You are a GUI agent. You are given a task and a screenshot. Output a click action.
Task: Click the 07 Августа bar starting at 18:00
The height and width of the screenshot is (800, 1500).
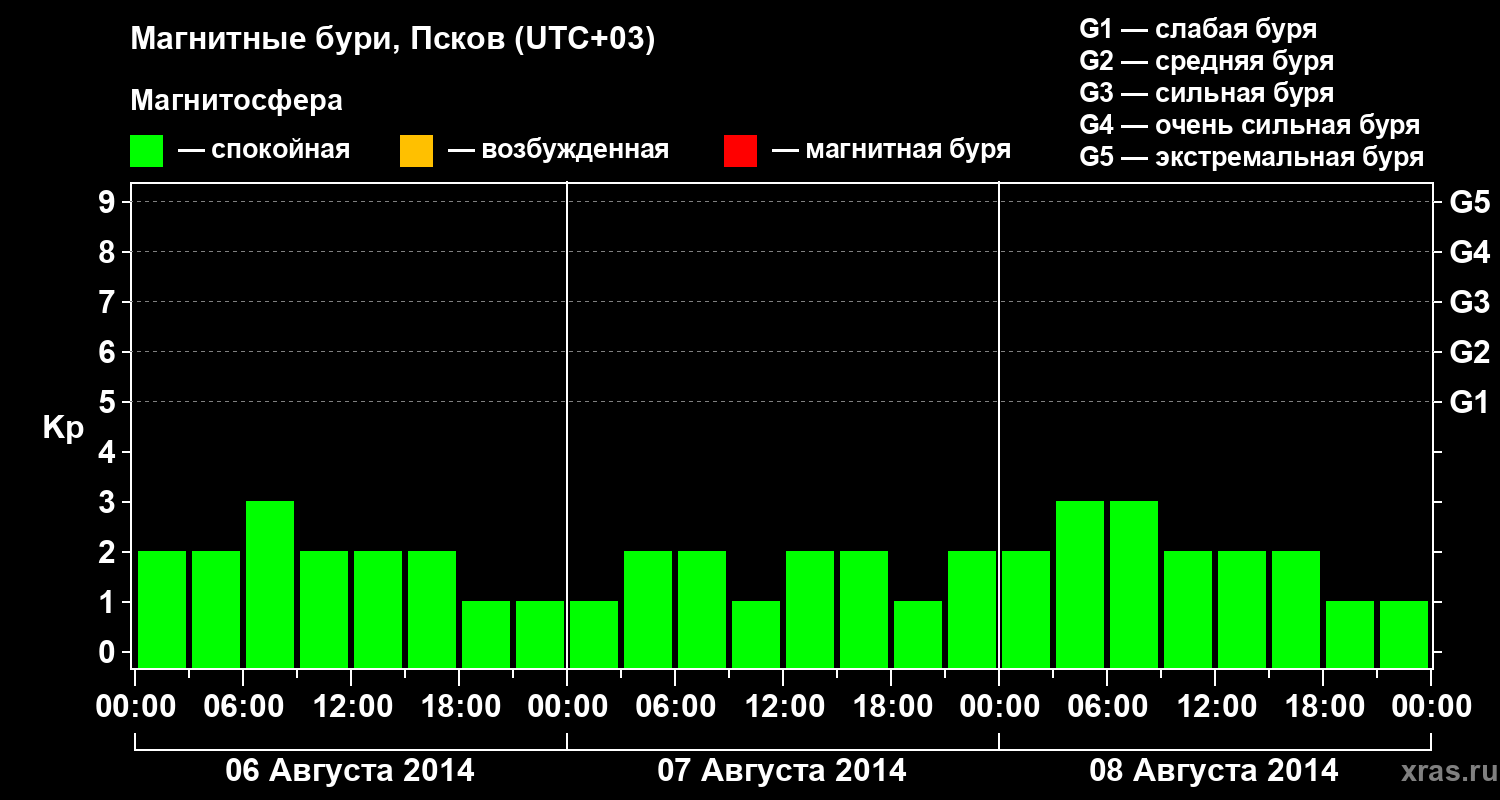pos(918,634)
